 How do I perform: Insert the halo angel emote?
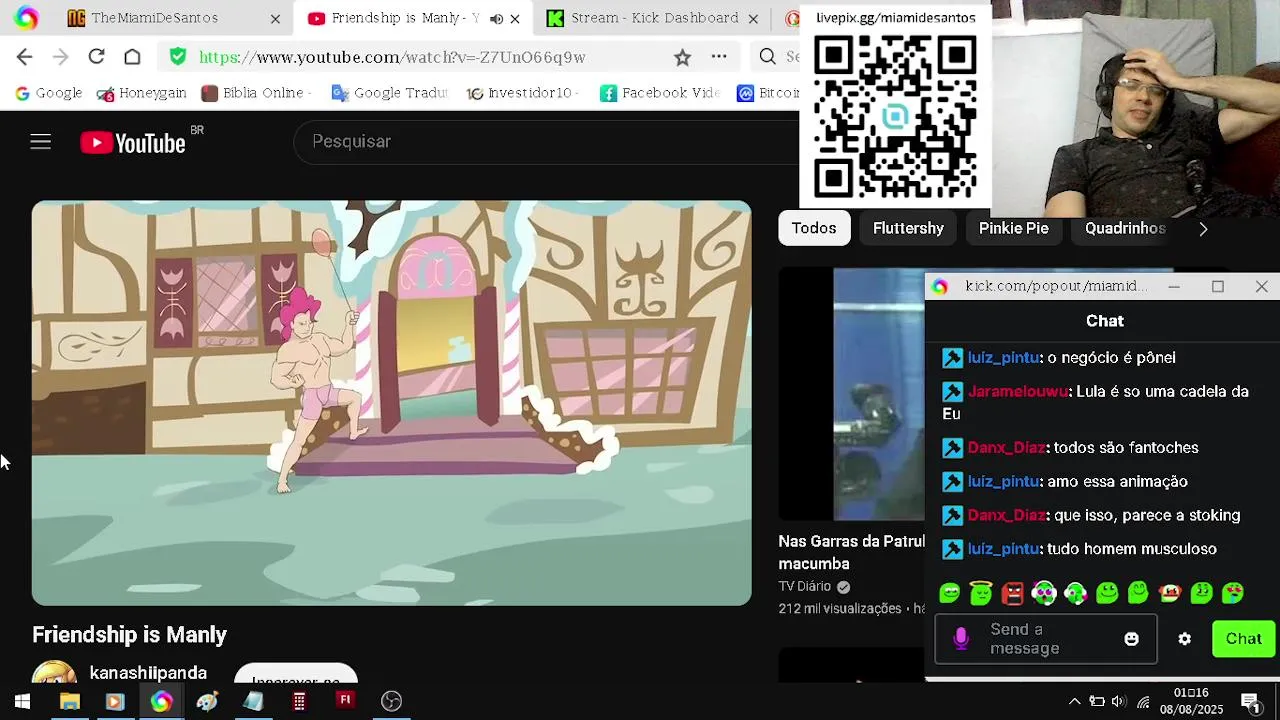click(981, 593)
